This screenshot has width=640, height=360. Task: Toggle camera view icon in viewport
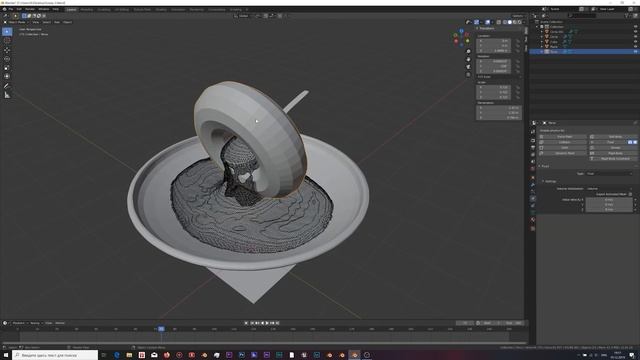click(x=468, y=67)
